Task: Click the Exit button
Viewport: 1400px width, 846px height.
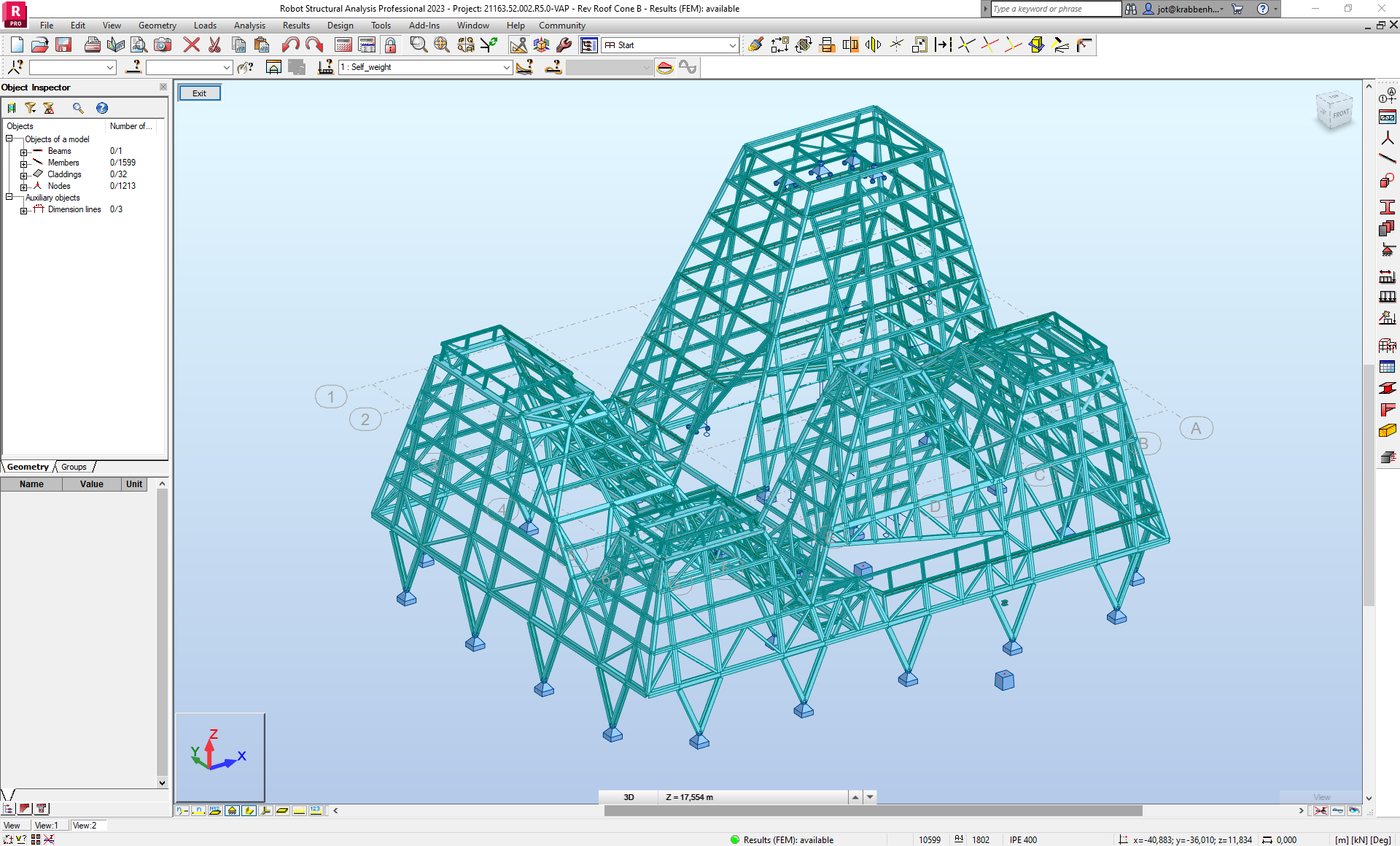Action: tap(199, 93)
